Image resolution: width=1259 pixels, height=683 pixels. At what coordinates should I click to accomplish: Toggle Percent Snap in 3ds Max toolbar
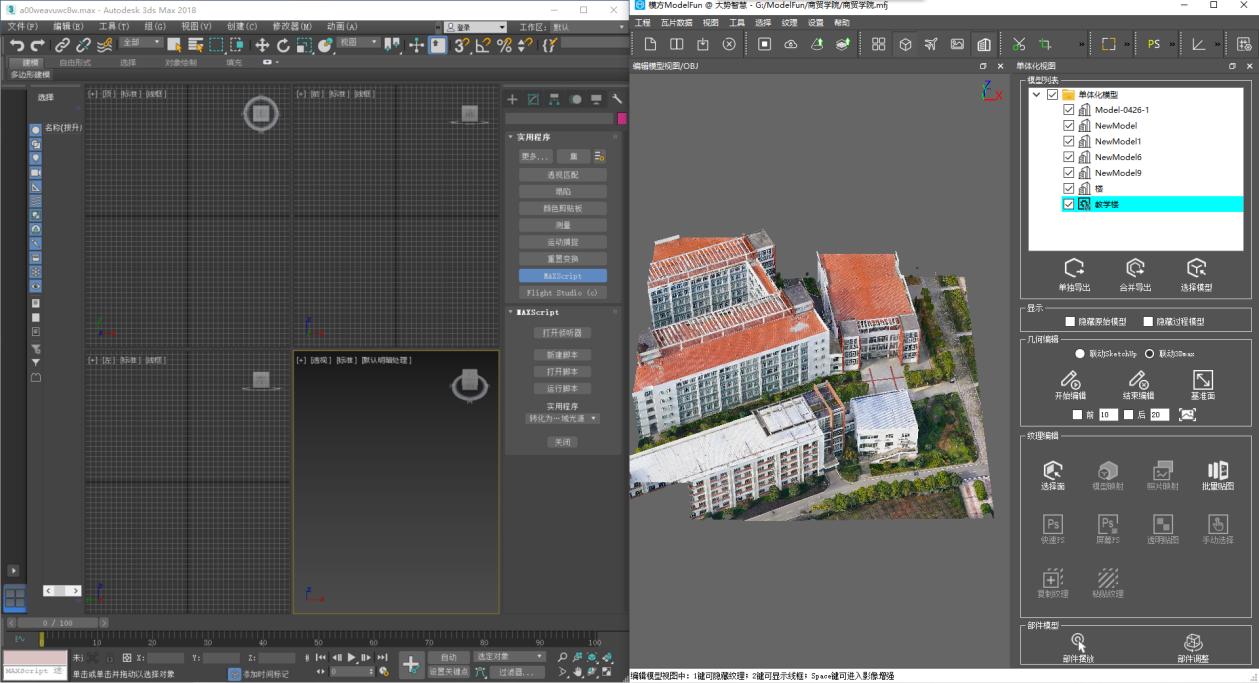click(x=504, y=45)
